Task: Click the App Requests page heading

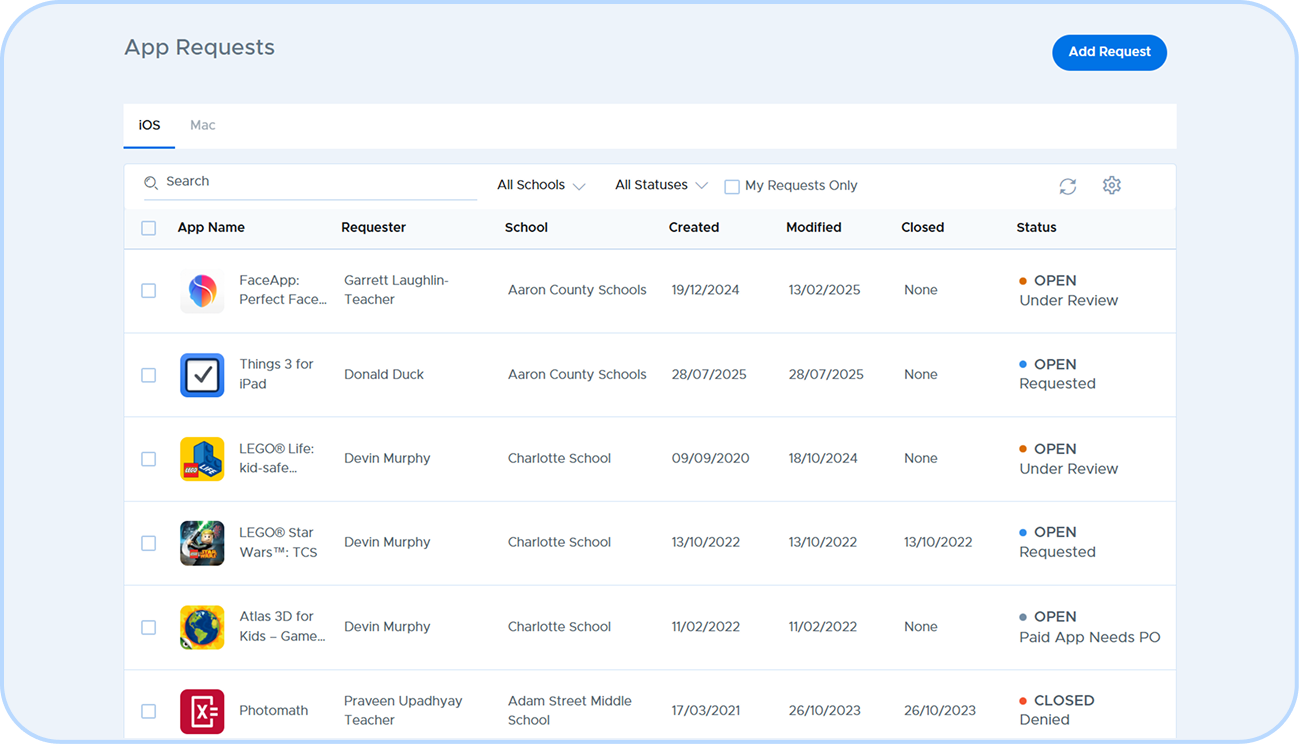Action: tap(199, 48)
